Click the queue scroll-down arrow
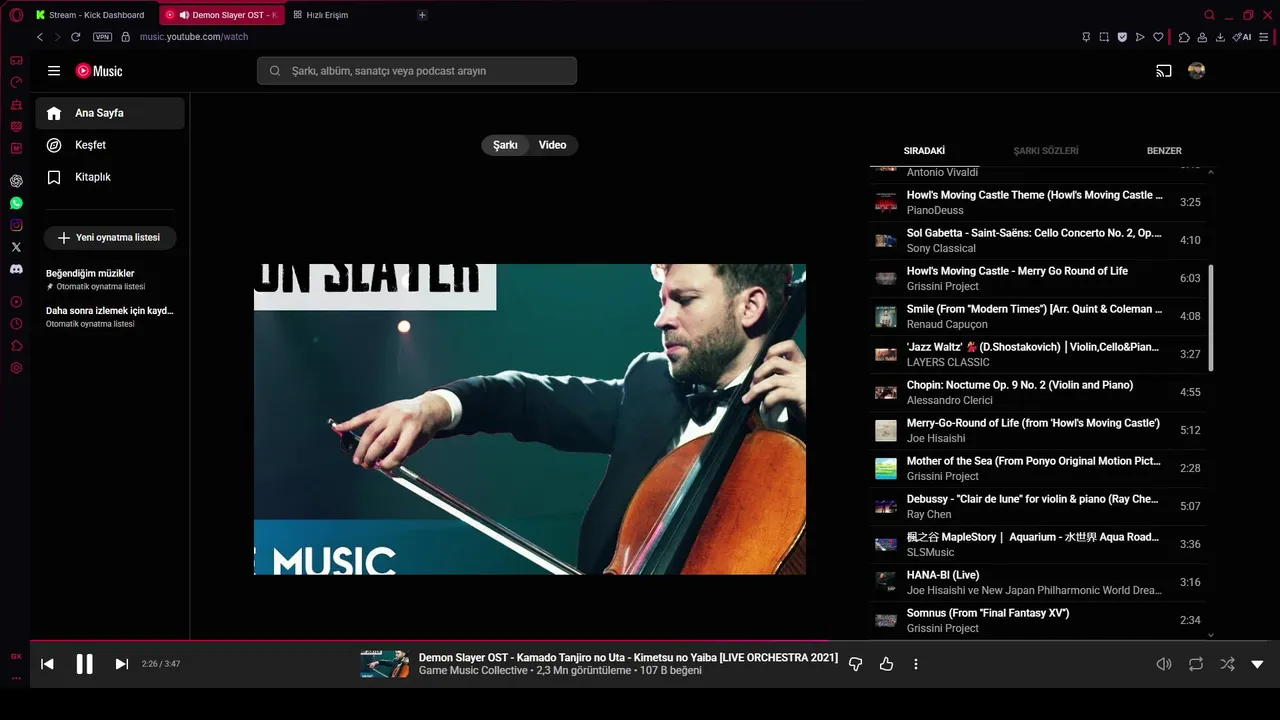 pyautogui.click(x=1211, y=634)
